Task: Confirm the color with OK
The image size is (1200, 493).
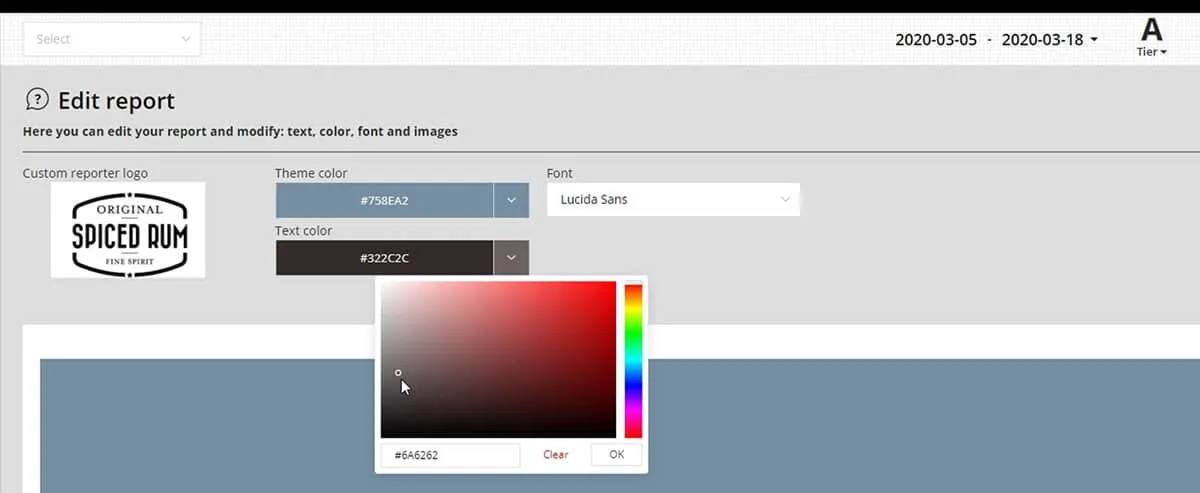Action: click(x=616, y=455)
